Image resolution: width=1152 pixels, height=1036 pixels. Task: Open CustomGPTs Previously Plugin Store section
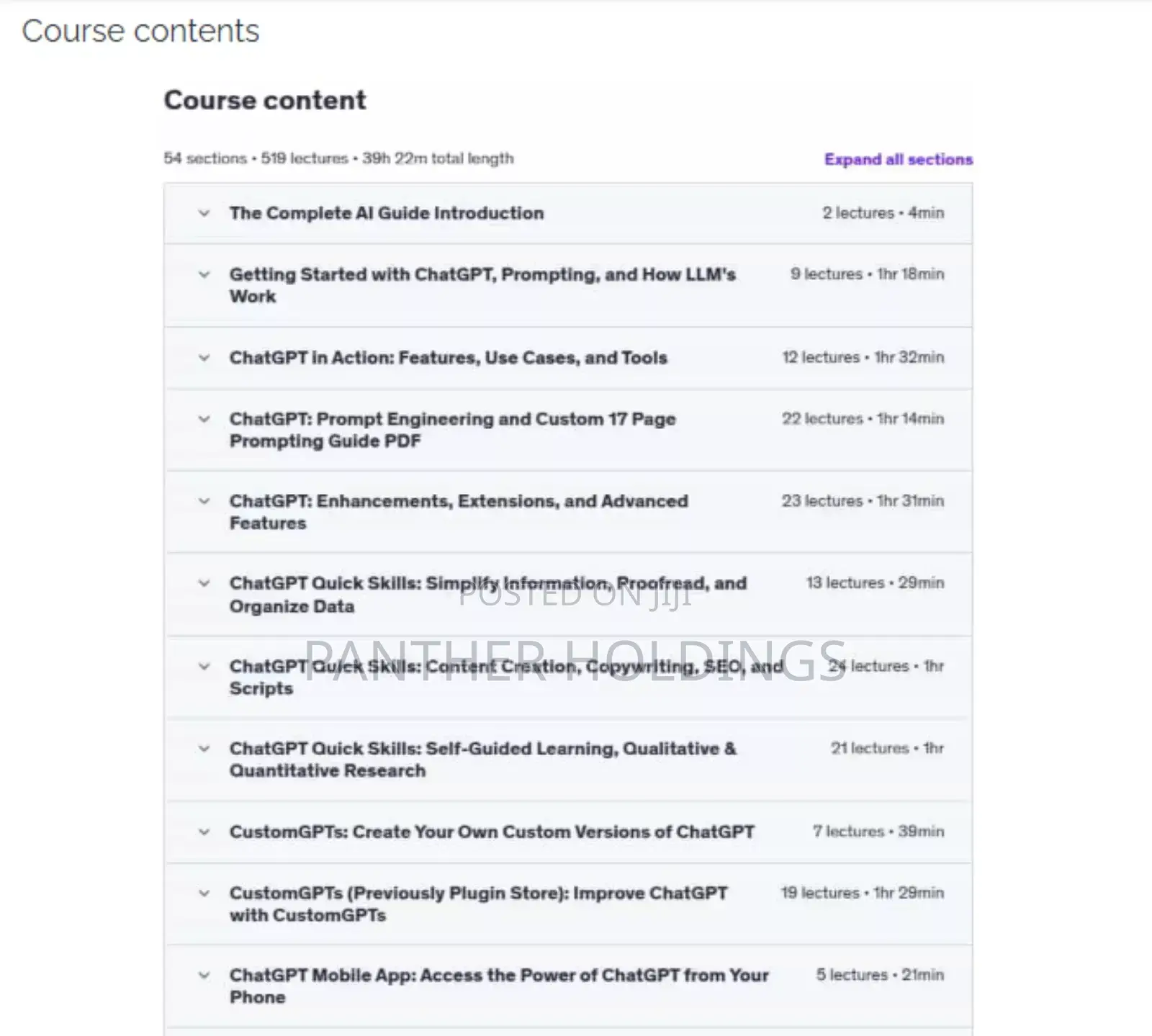[478, 904]
